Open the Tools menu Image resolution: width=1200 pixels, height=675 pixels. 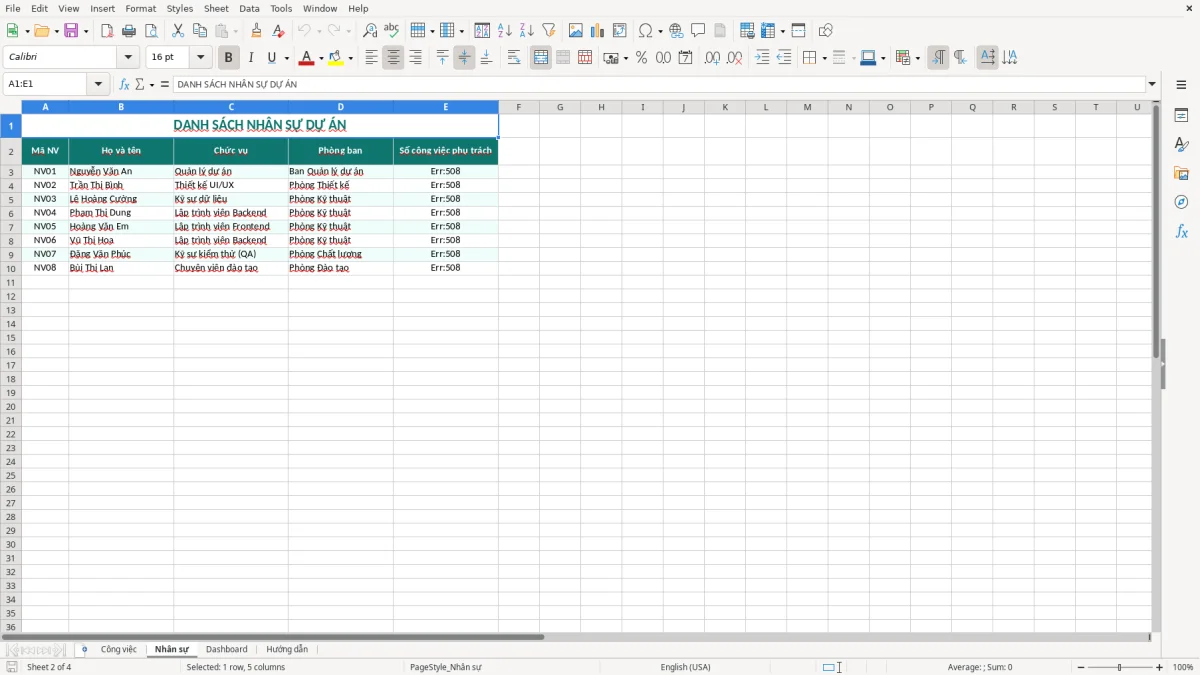coord(281,8)
